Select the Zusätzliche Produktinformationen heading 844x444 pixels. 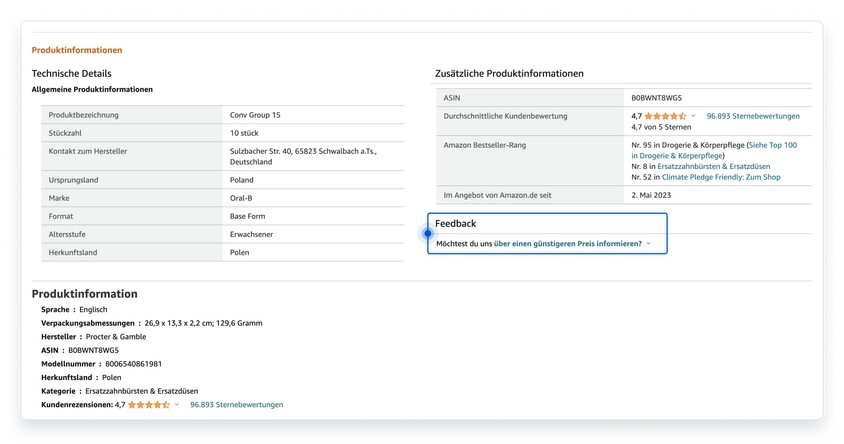click(509, 74)
